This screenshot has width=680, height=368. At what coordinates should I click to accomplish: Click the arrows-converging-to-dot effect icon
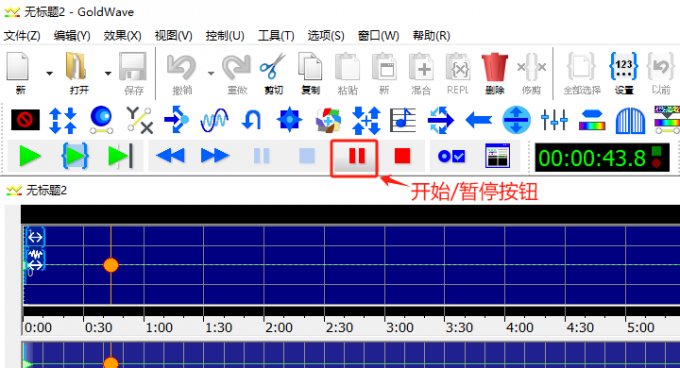[x=177, y=120]
